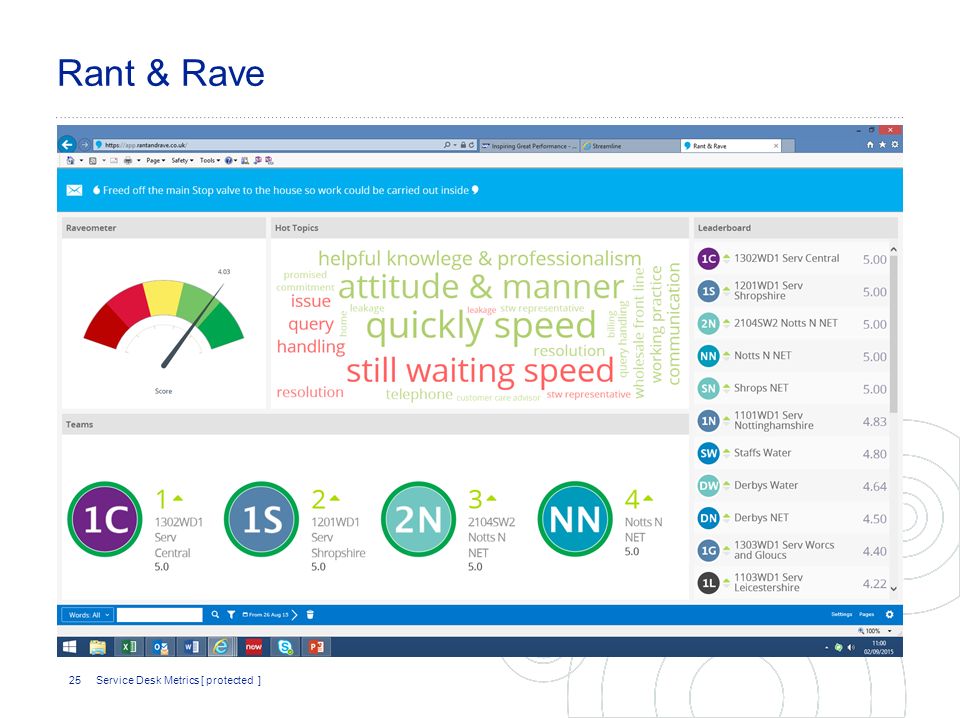Click Settings in the bottom bar
960x718 pixels.
(x=841, y=615)
